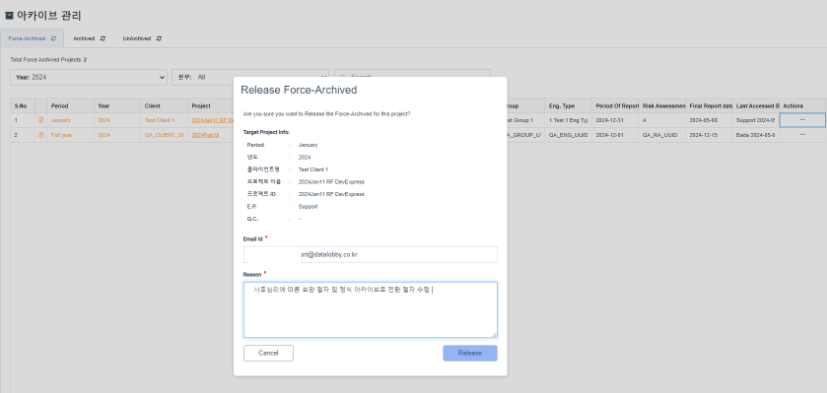The height and width of the screenshot is (393, 827).
Task: Click the Target Project Info heading
Action: coord(266,132)
